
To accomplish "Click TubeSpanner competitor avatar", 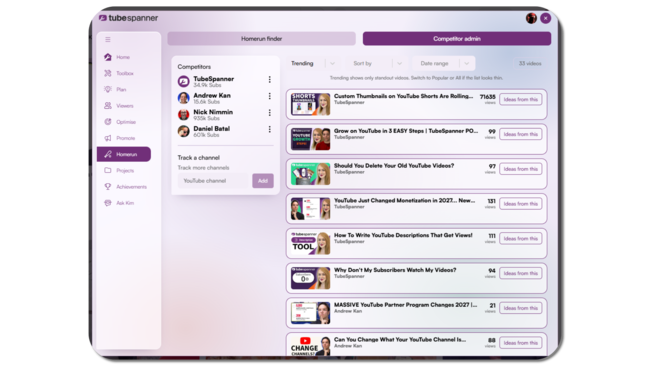I will pyautogui.click(x=184, y=81).
